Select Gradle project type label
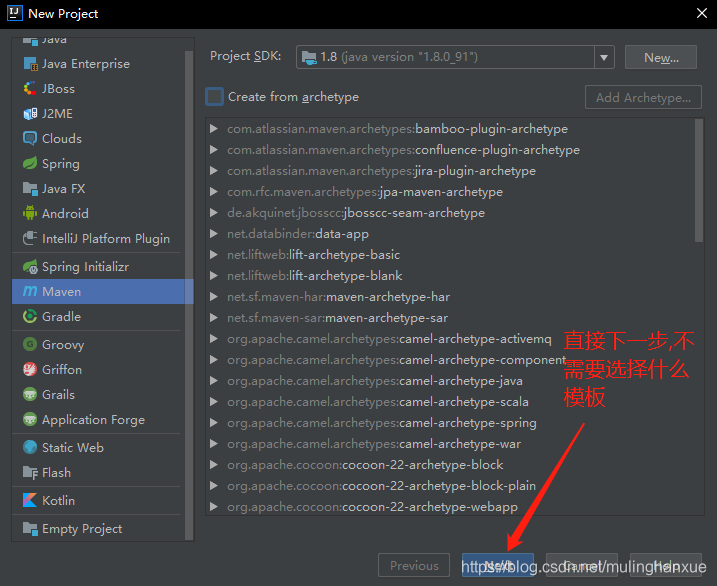Image resolution: width=717 pixels, height=586 pixels. click(x=61, y=316)
